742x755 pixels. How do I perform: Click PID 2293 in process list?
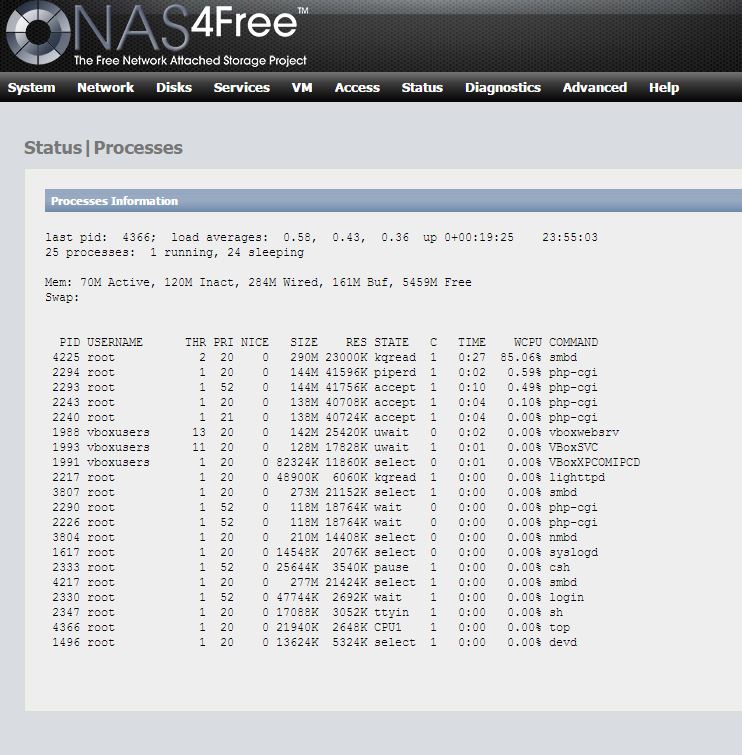[x=66, y=387]
